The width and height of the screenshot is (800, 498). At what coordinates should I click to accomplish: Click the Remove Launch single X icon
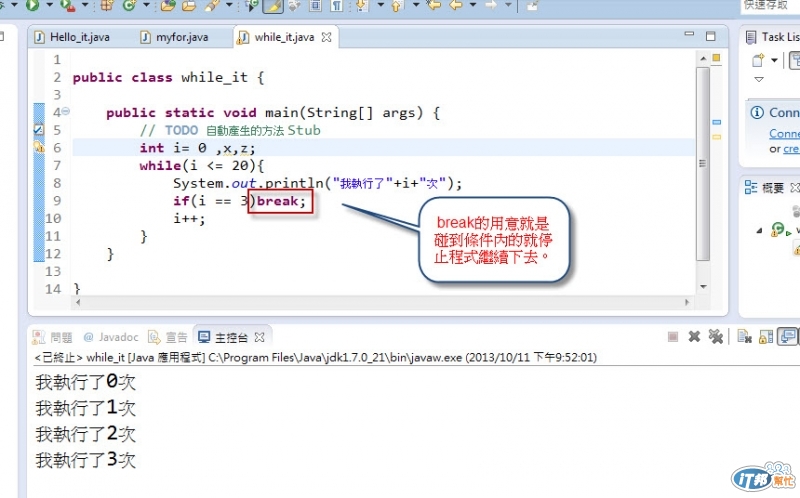tap(694, 337)
